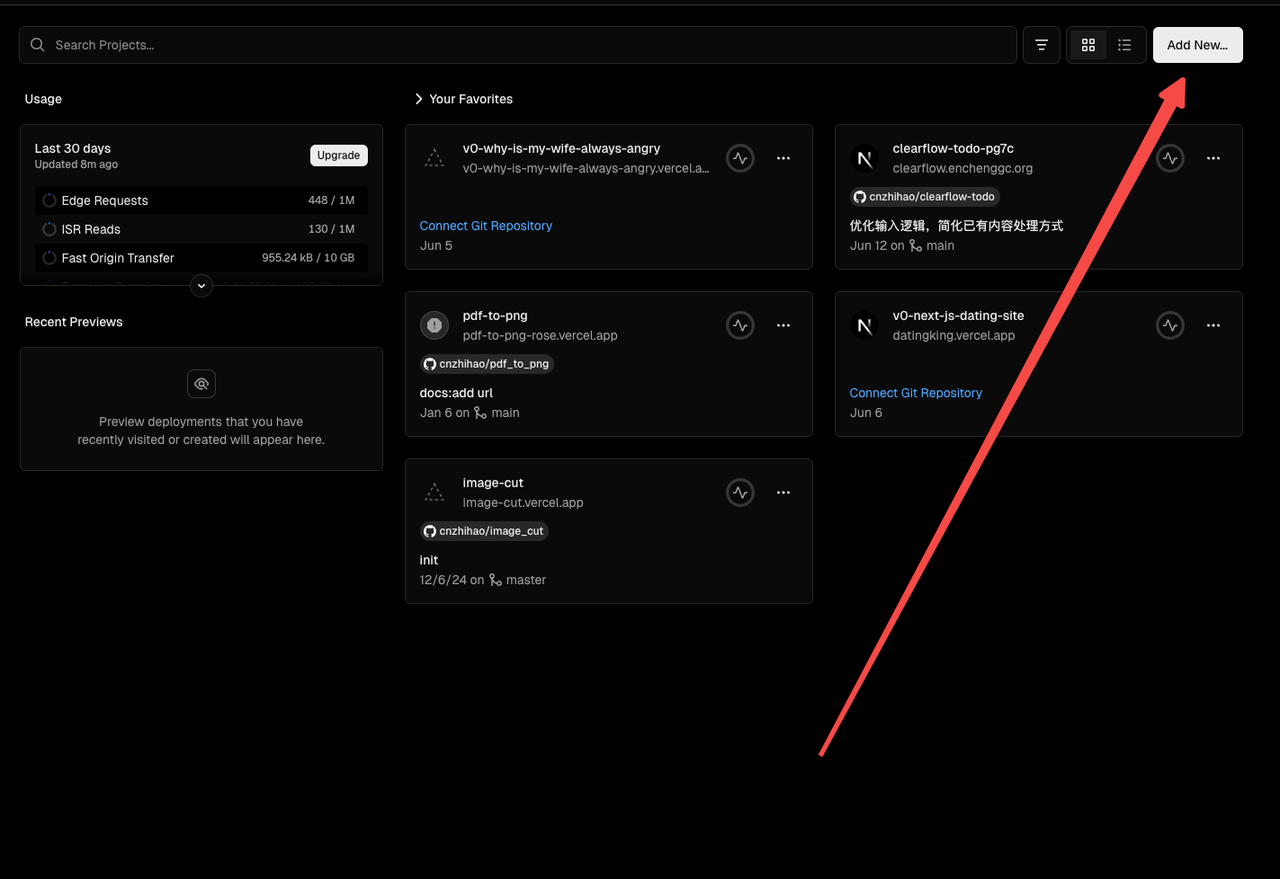The image size is (1280, 879).
Task: Open the cnzhihao/pdf_to_png GitHub repo badge
Action: [487, 364]
